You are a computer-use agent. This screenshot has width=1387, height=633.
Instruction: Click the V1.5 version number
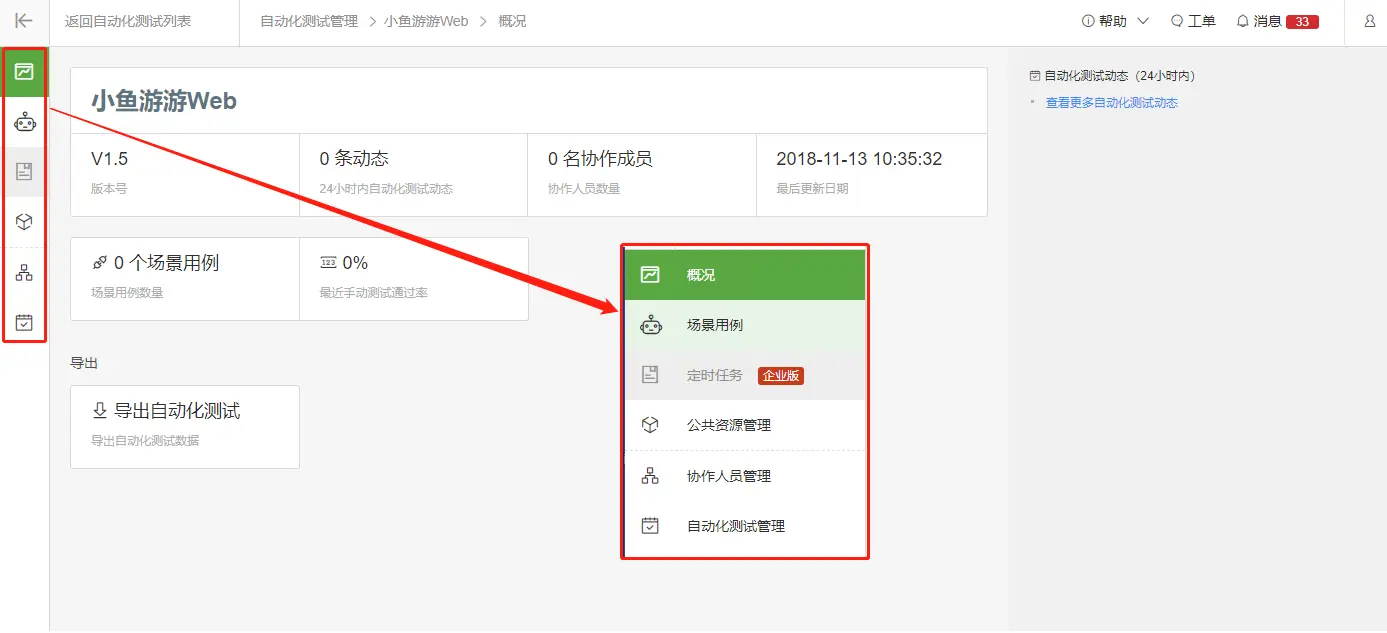(x=109, y=159)
